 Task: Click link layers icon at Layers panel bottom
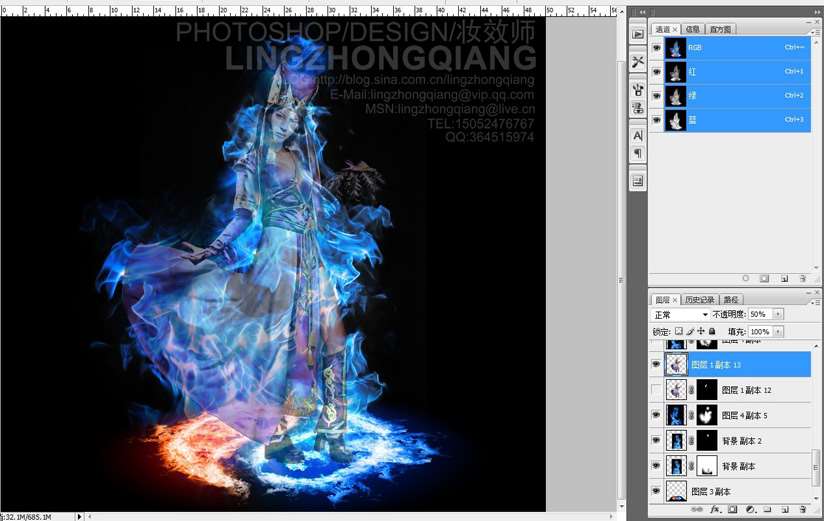697,509
